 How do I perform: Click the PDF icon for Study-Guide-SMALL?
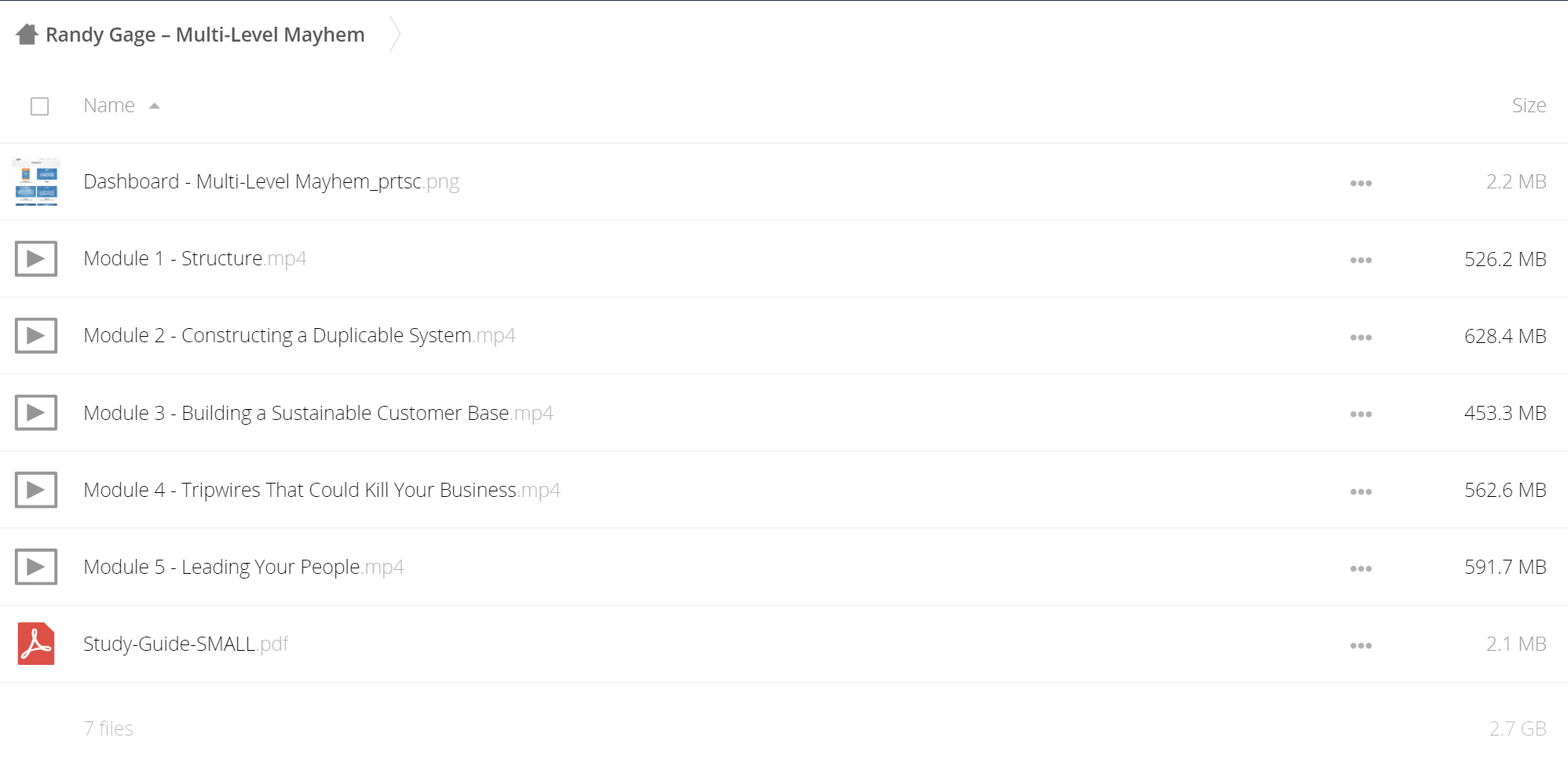click(36, 644)
